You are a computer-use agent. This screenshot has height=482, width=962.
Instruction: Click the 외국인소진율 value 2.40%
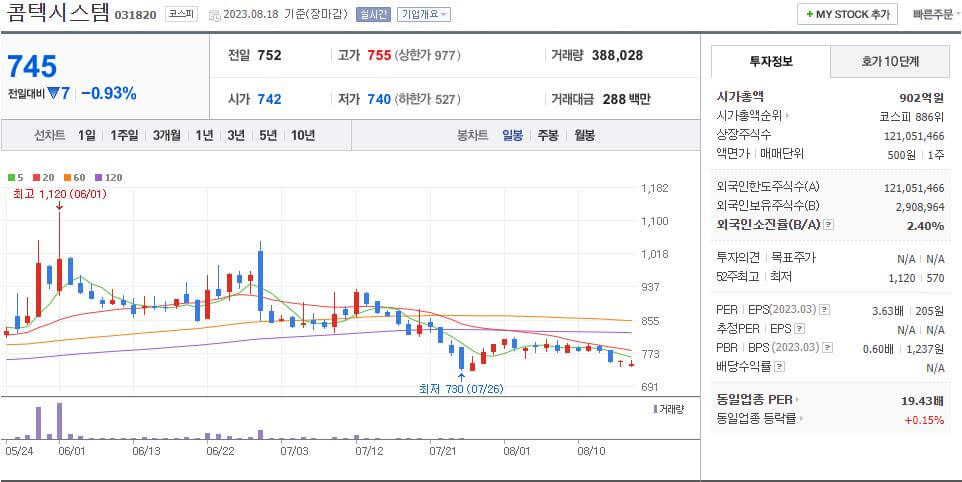tap(925, 226)
